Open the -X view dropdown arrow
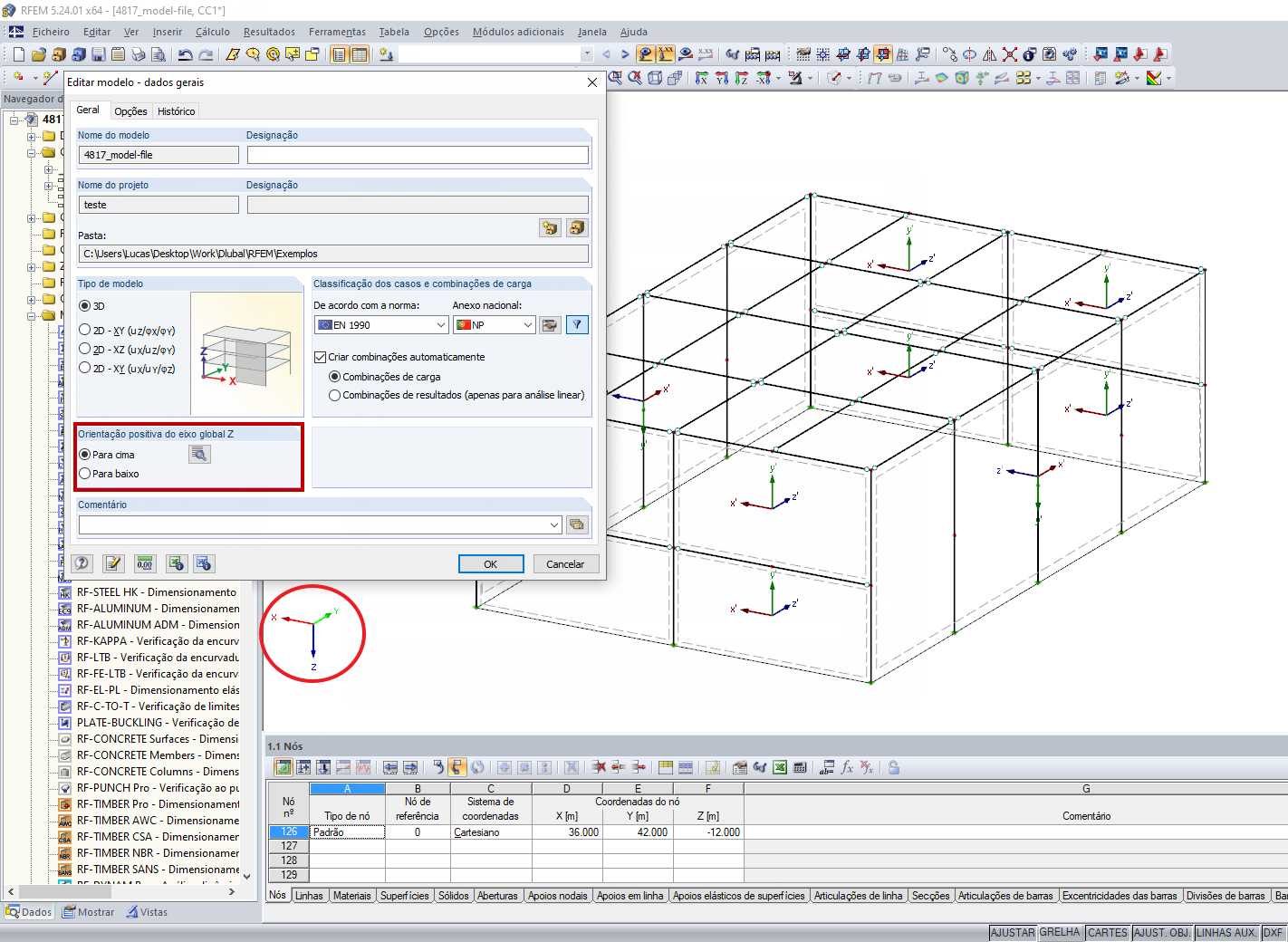Image resolution: width=1288 pixels, height=942 pixels. [x=778, y=78]
